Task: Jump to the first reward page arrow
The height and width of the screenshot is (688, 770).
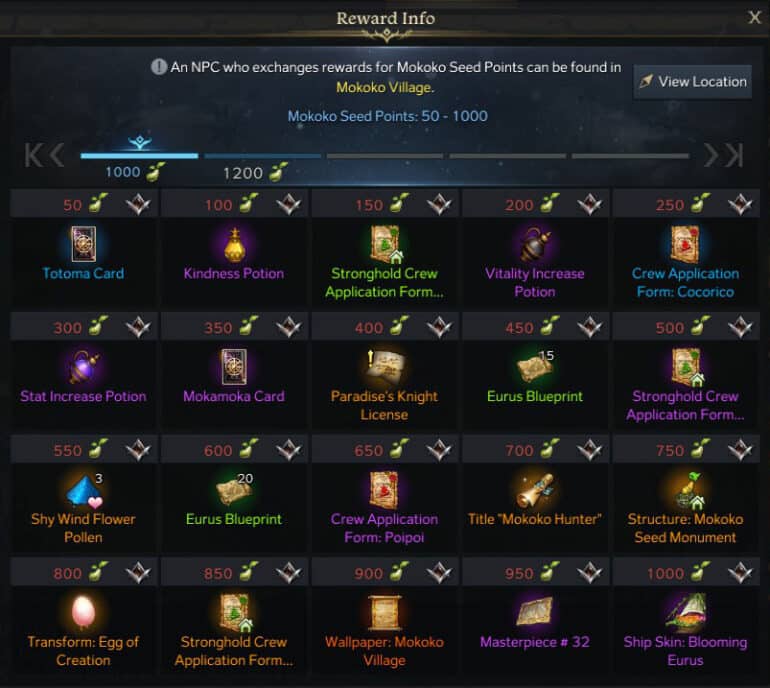Action: [33, 156]
